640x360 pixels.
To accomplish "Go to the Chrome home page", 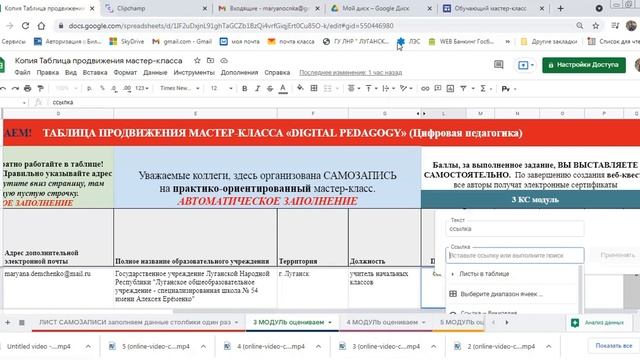I will coord(41,26).
